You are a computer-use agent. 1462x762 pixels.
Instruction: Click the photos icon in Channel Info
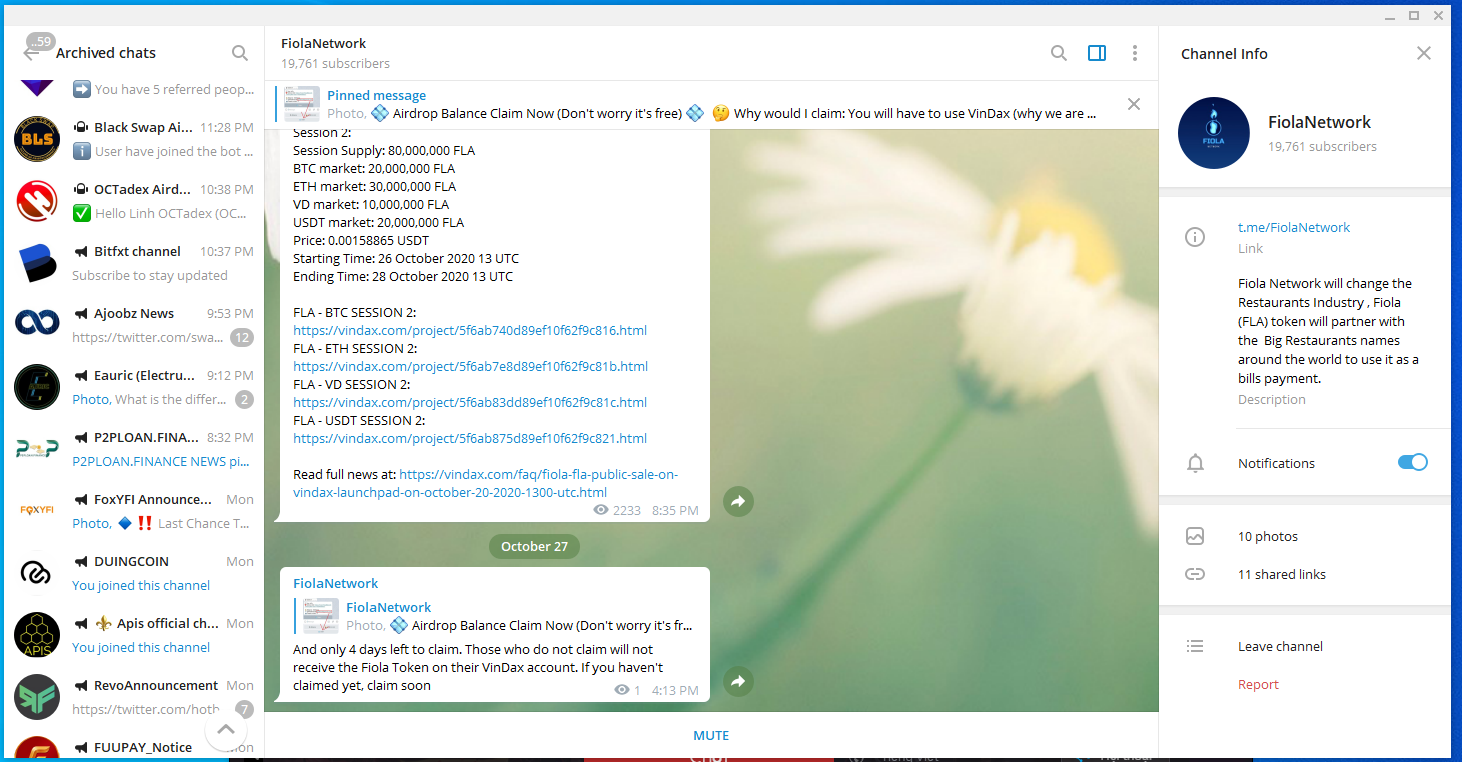tap(1194, 536)
